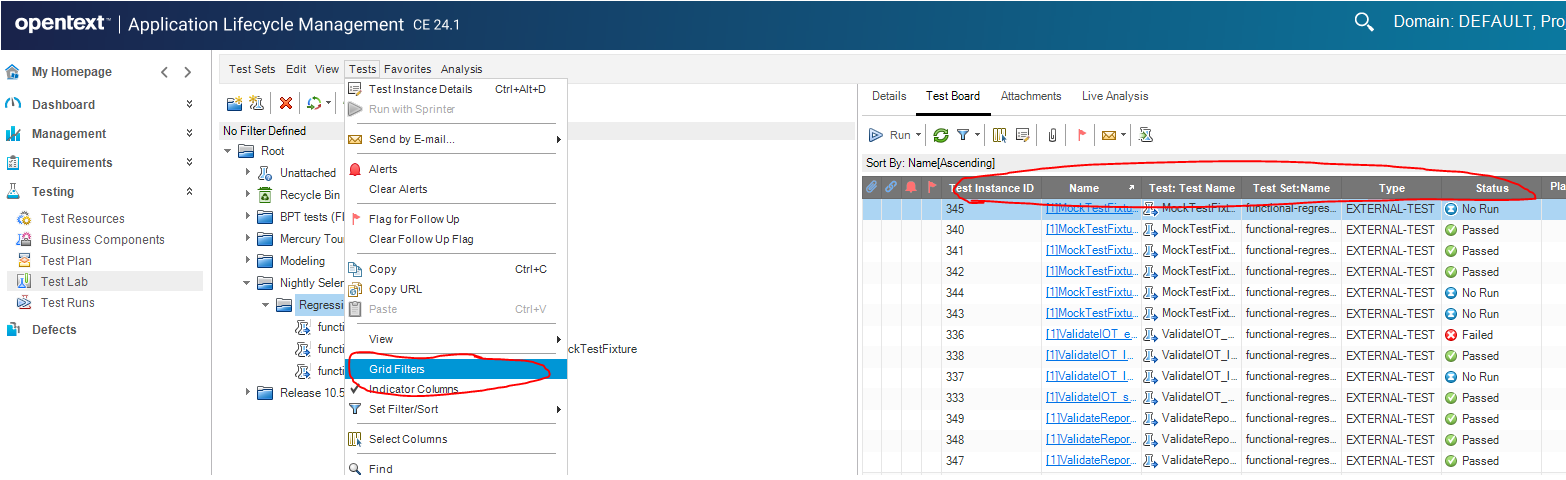The image size is (1566, 480).
Task: Open name link in row 345
Action: pos(1091,209)
